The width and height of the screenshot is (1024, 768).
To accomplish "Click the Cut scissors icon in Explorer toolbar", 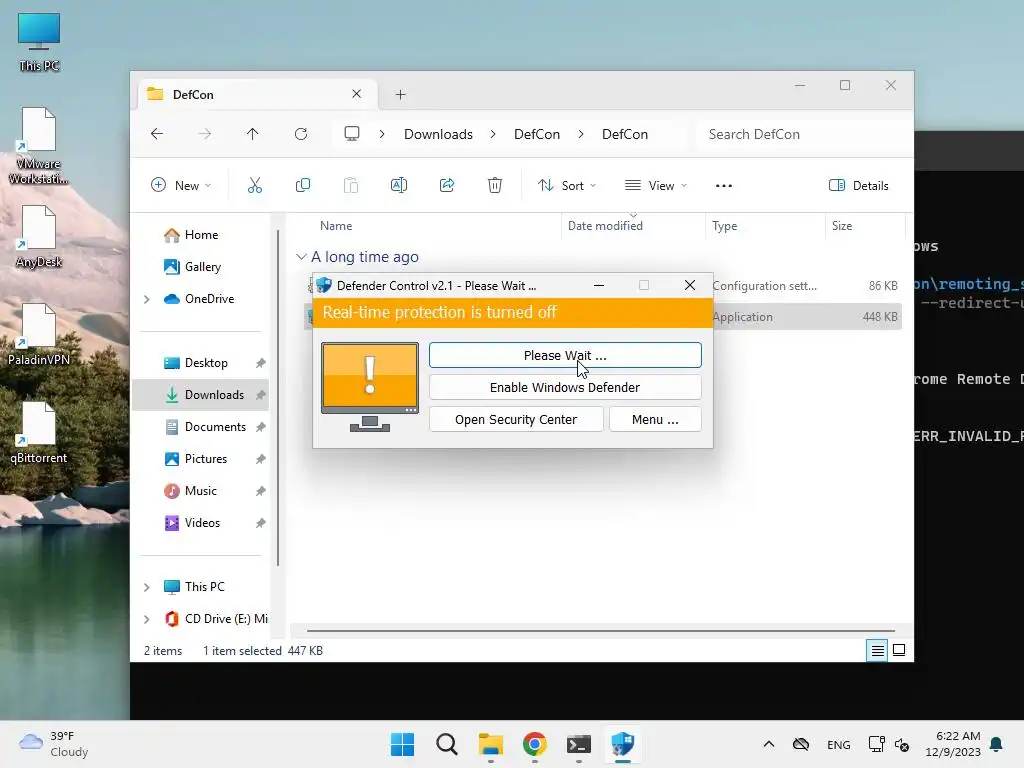I will 255,185.
